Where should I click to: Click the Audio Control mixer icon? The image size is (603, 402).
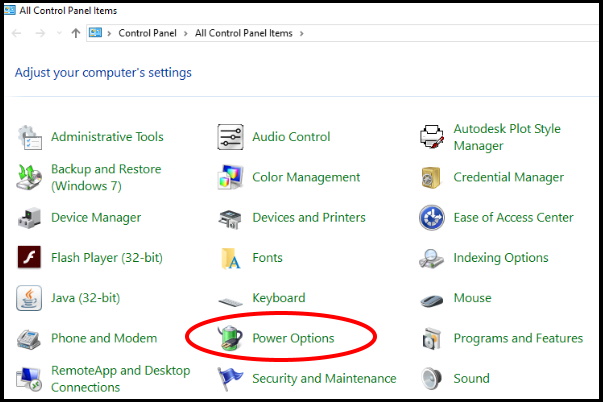[x=230, y=137]
